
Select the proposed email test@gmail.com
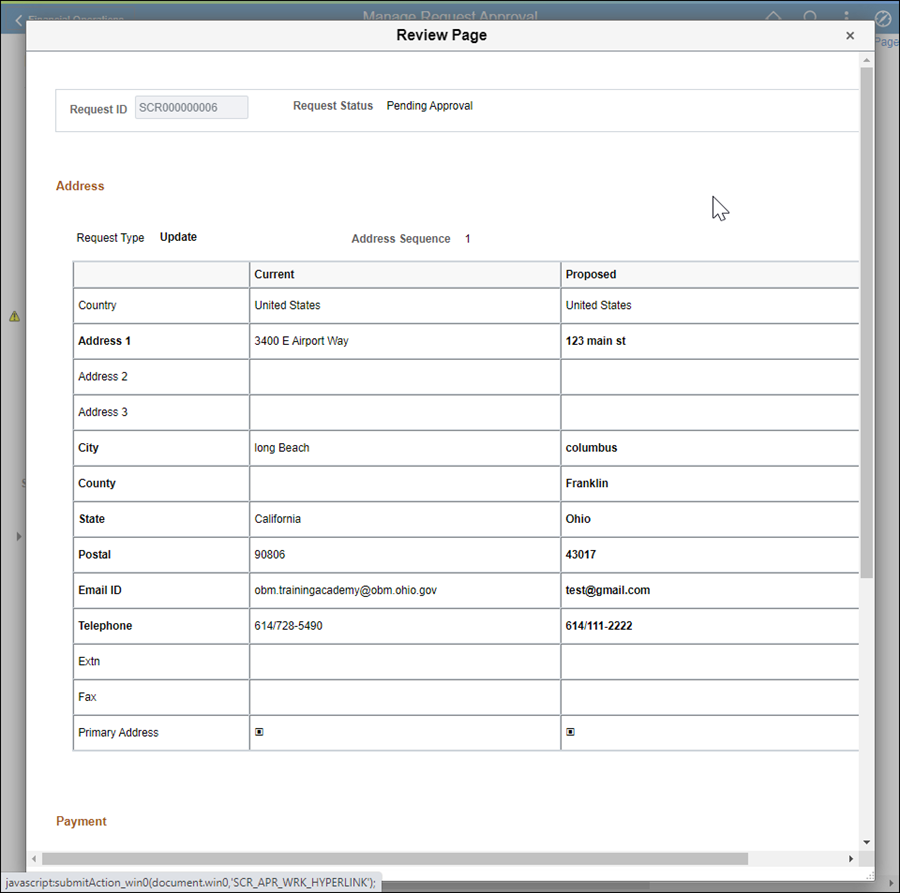pos(608,590)
